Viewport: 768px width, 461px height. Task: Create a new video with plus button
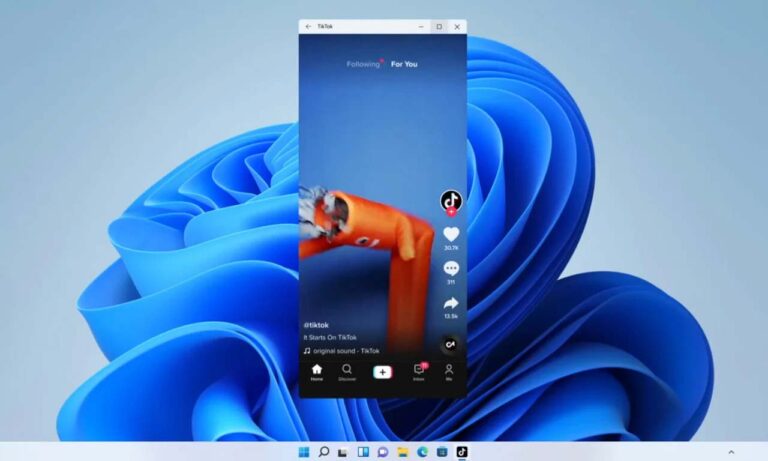383,372
